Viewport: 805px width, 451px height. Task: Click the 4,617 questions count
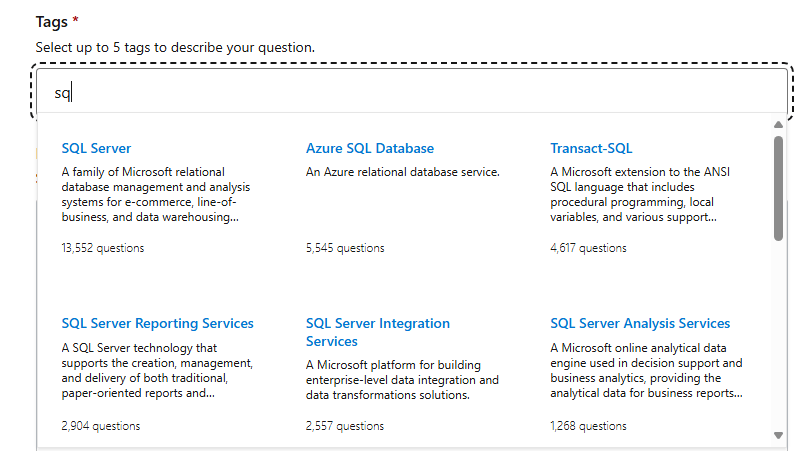589,247
